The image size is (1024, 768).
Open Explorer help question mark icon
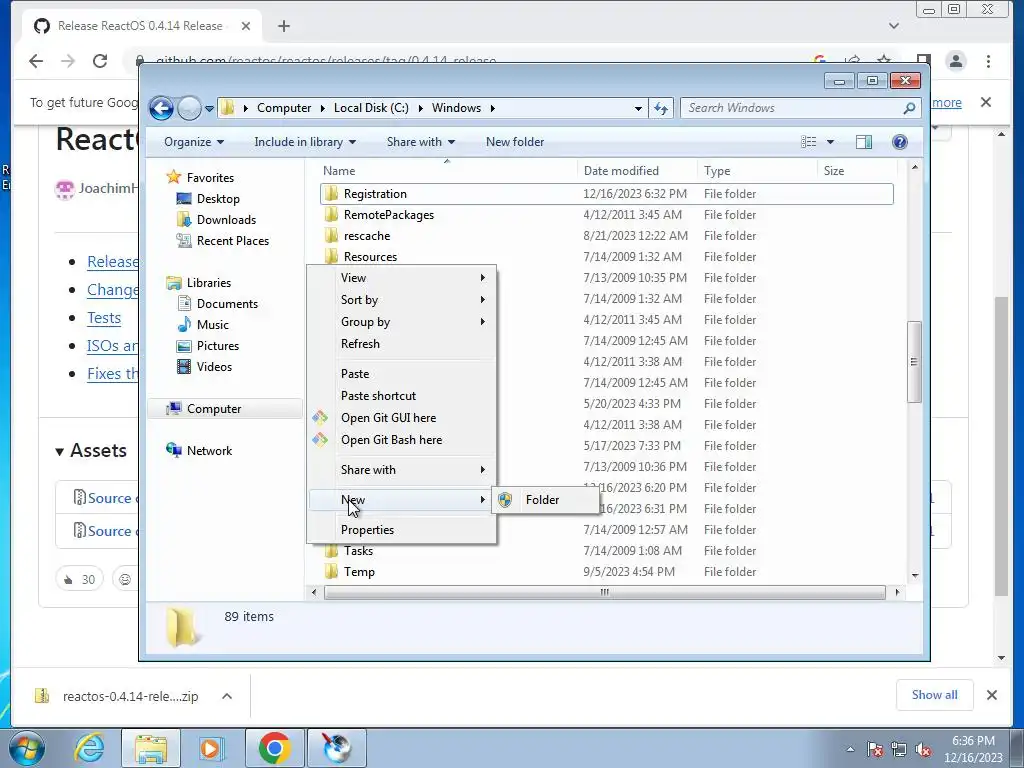tap(899, 142)
